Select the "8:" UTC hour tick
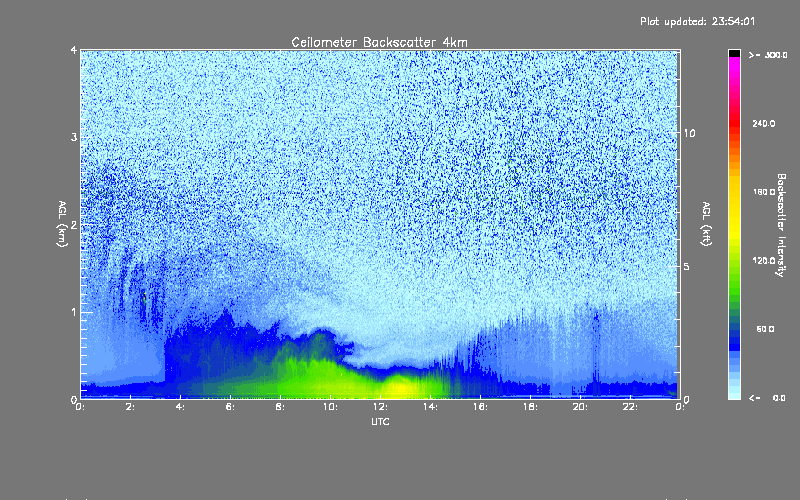 click(x=280, y=407)
